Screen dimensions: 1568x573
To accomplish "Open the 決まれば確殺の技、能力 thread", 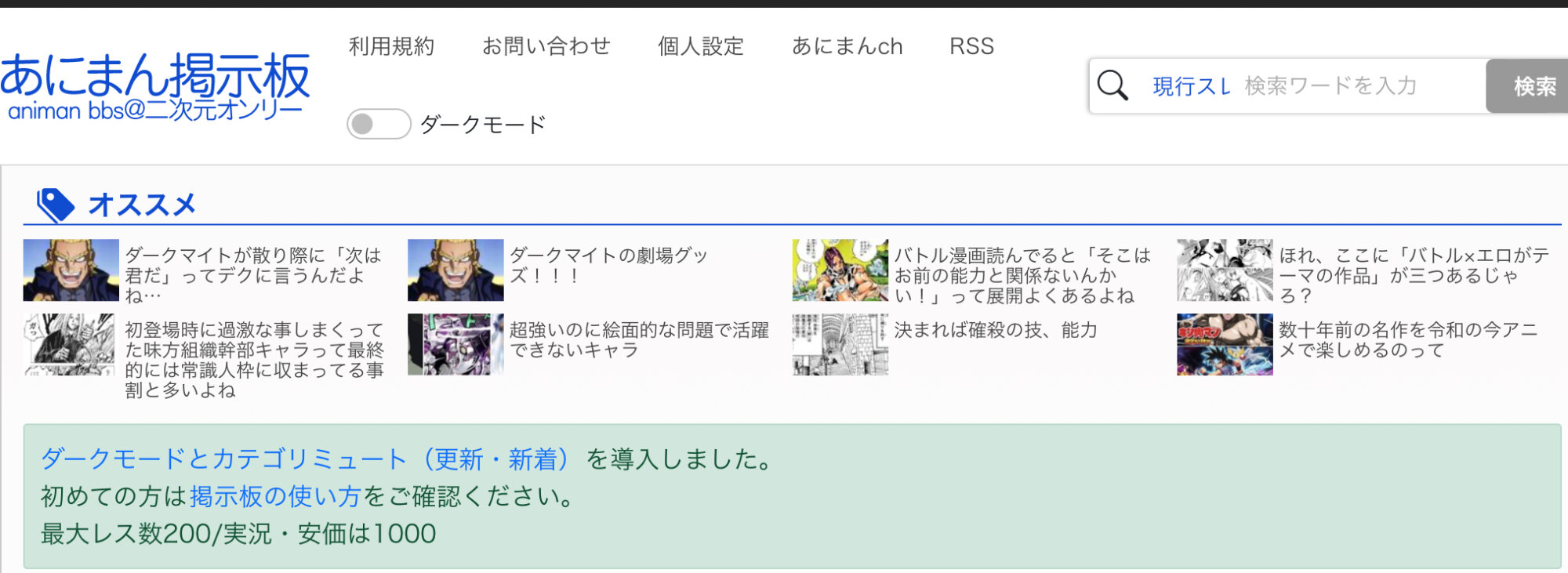I will click(995, 330).
